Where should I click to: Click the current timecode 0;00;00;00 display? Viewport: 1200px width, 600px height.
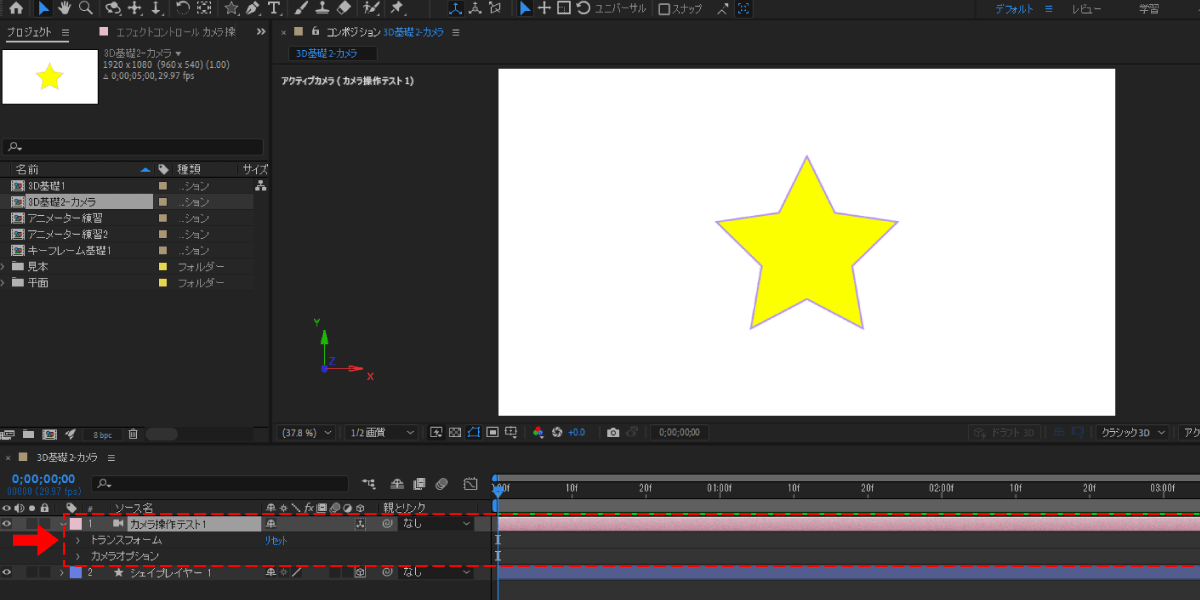tap(43, 478)
